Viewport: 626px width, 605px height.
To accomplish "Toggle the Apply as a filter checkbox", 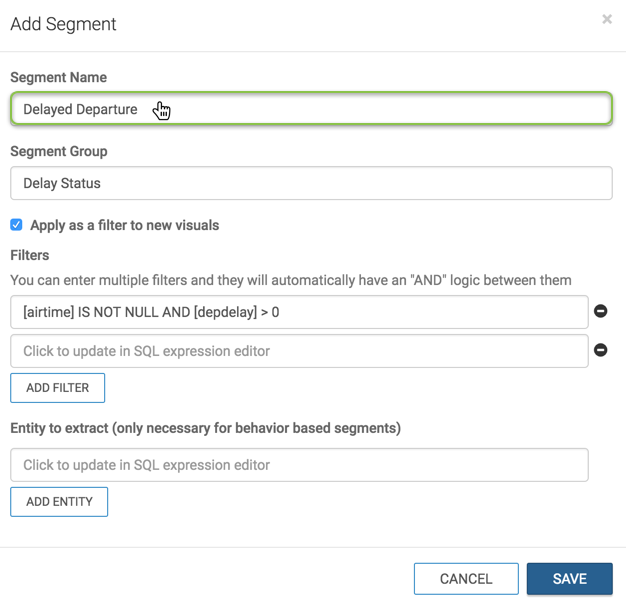I will [x=17, y=225].
